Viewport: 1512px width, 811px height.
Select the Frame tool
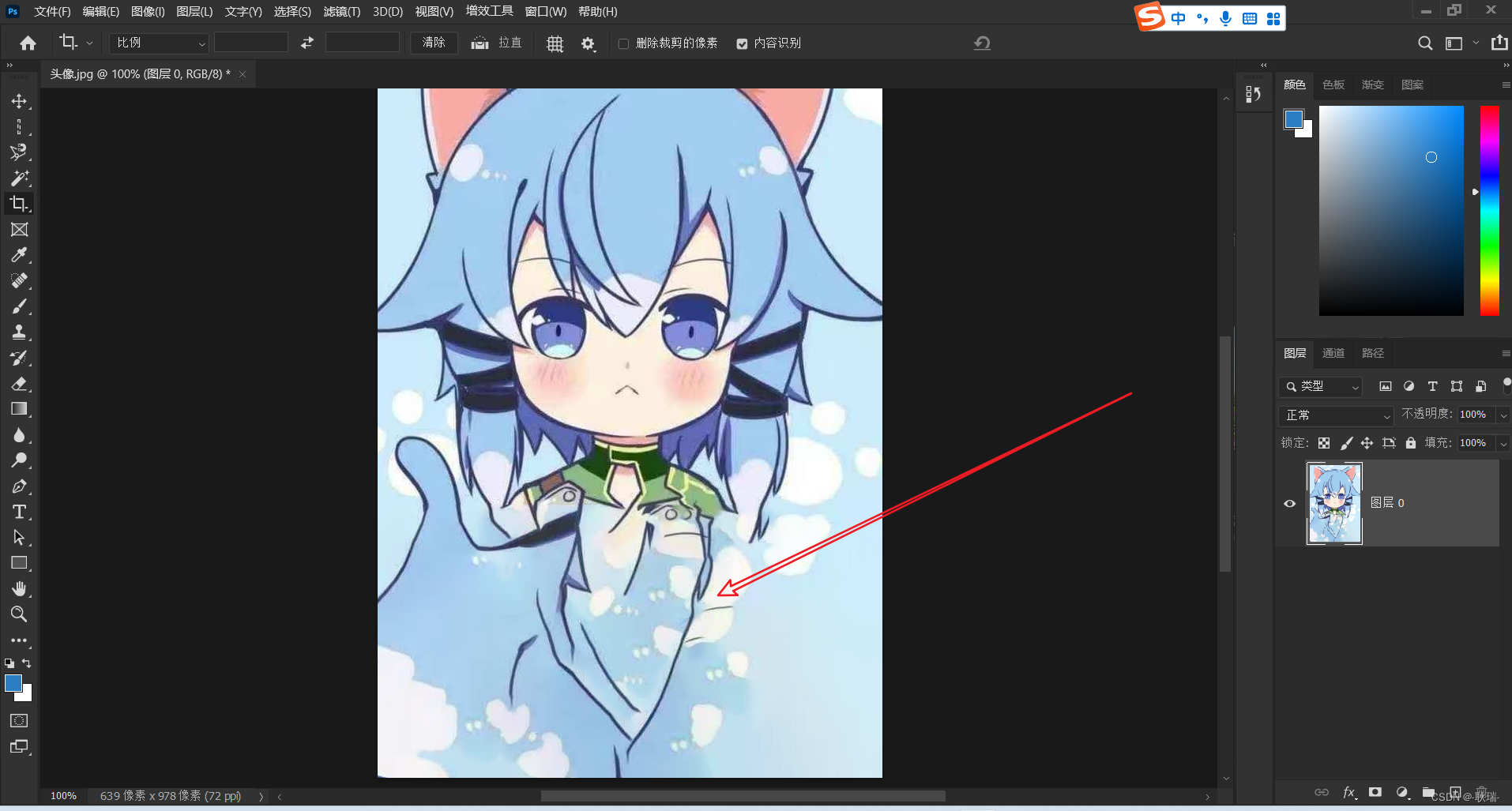(x=19, y=230)
